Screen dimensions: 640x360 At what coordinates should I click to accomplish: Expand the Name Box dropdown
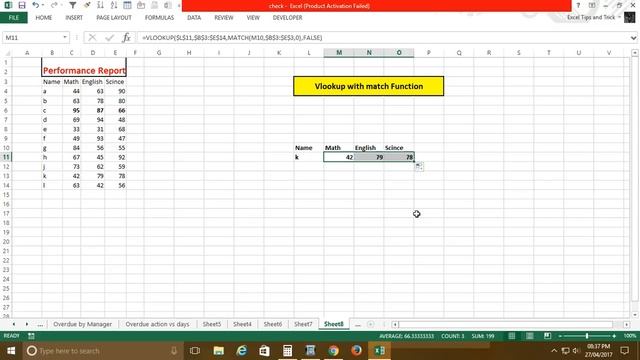click(64, 38)
